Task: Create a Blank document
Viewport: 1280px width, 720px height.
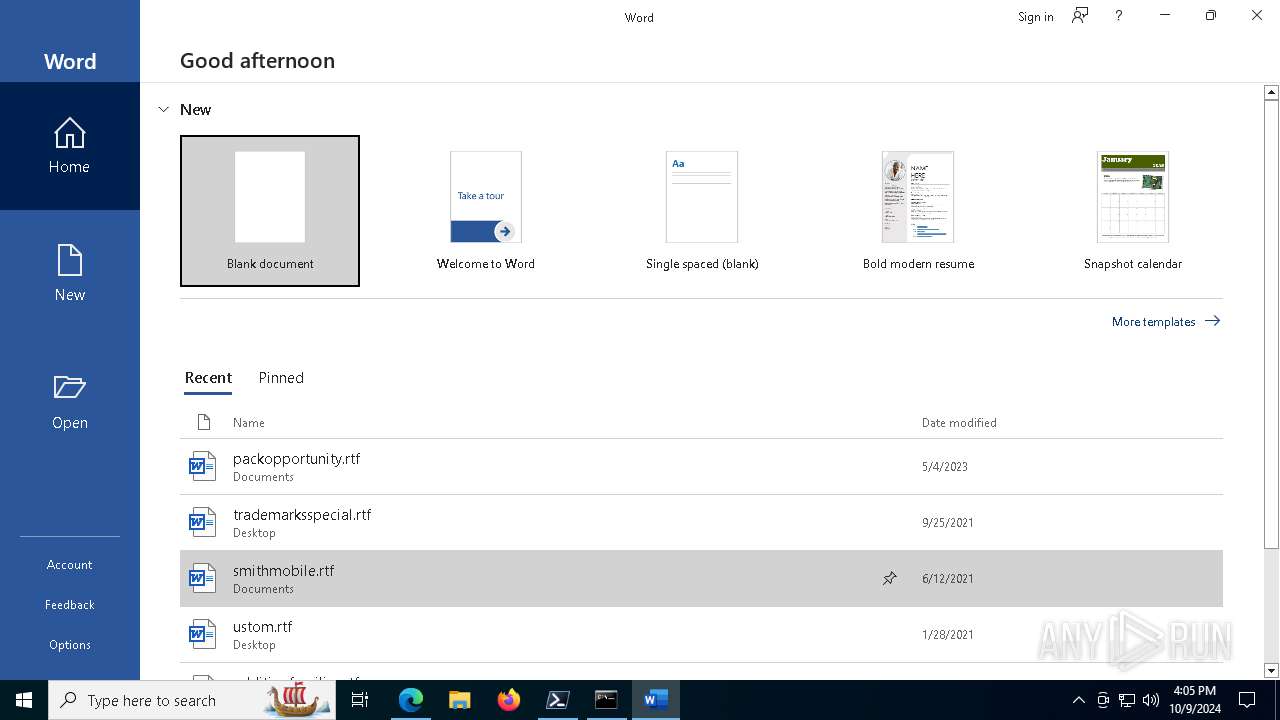Action: (270, 211)
